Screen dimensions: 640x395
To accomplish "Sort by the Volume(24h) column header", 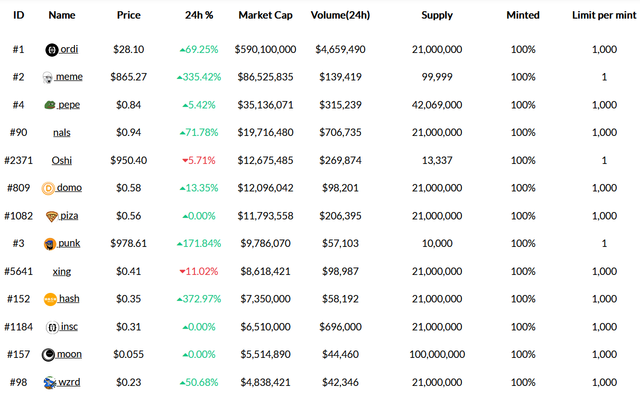I will (x=340, y=15).
